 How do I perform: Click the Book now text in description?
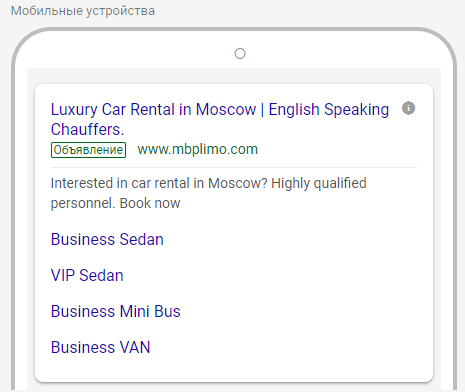tap(150, 203)
